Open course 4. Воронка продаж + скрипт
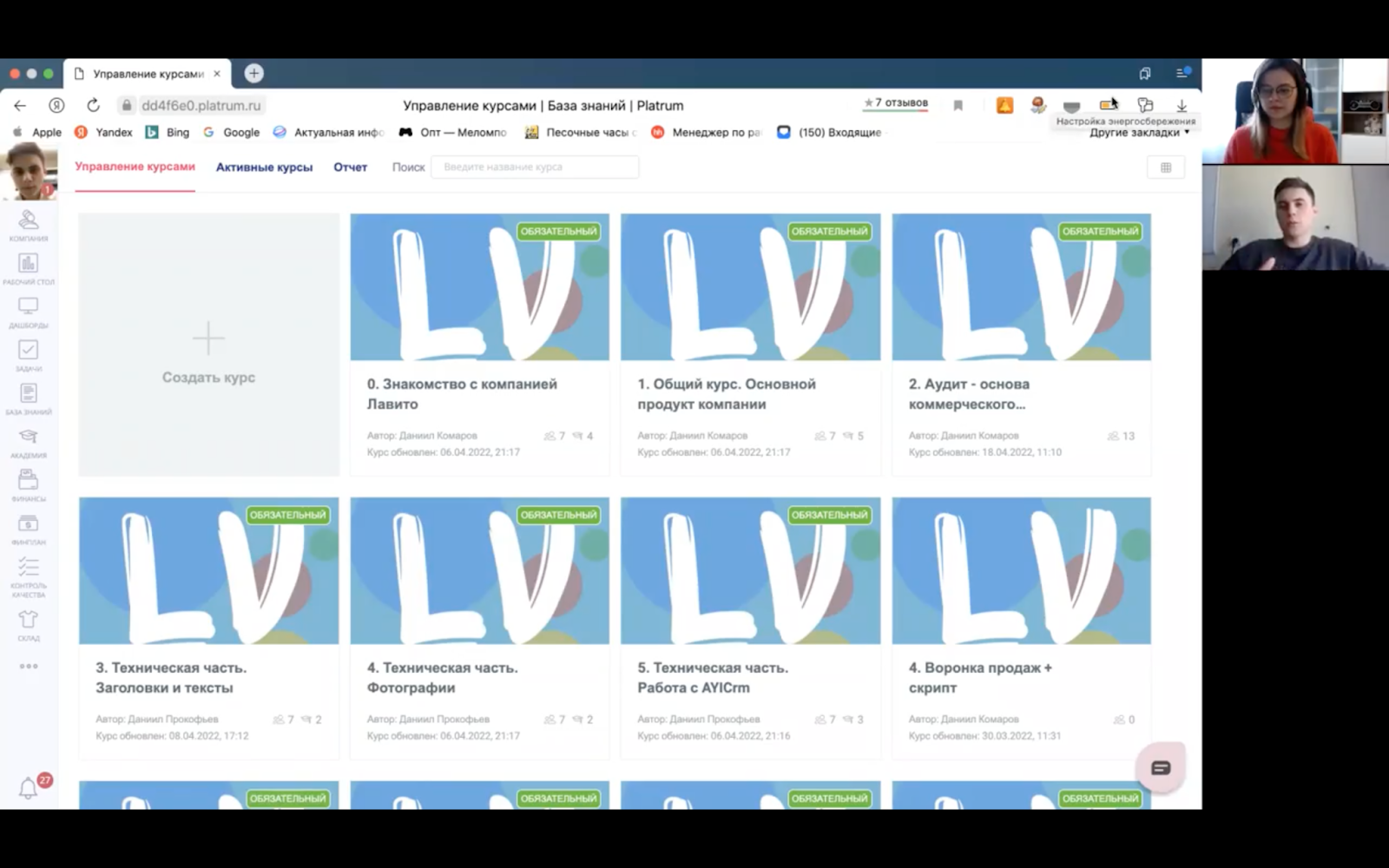Viewport: 1389px width, 868px height. click(1021, 628)
